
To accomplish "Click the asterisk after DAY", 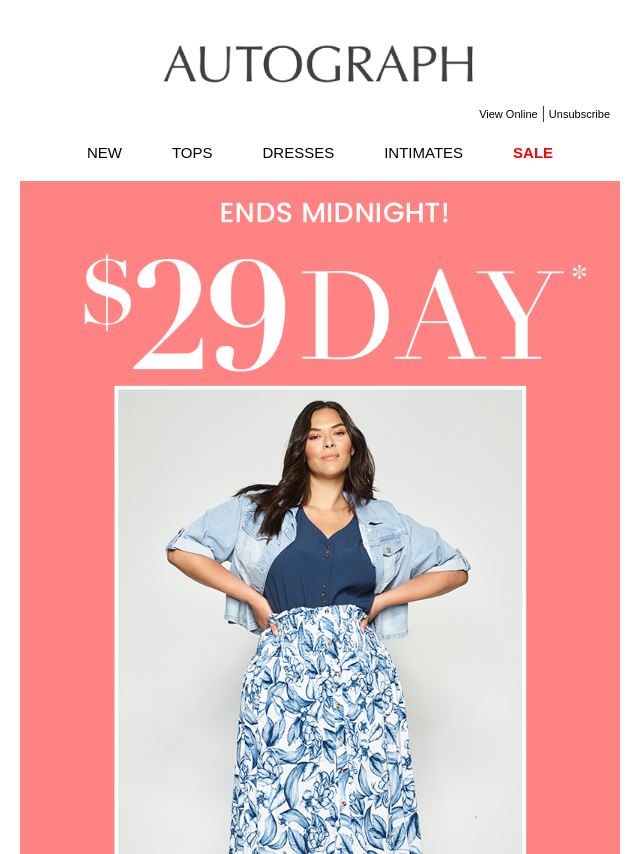I will point(579,271).
